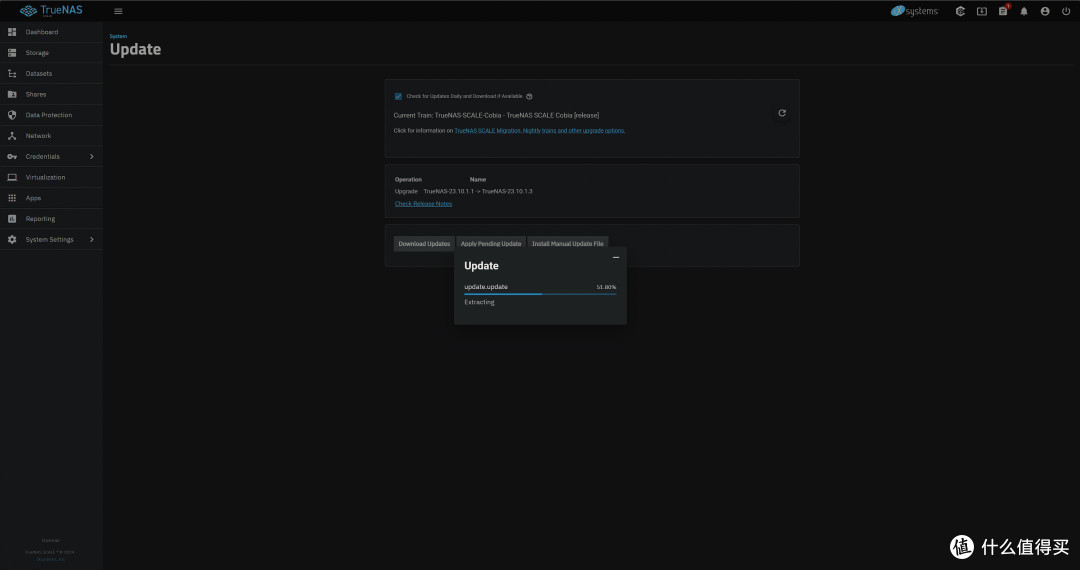Open the Dashboard menu item
The image size is (1080, 570).
(51, 32)
